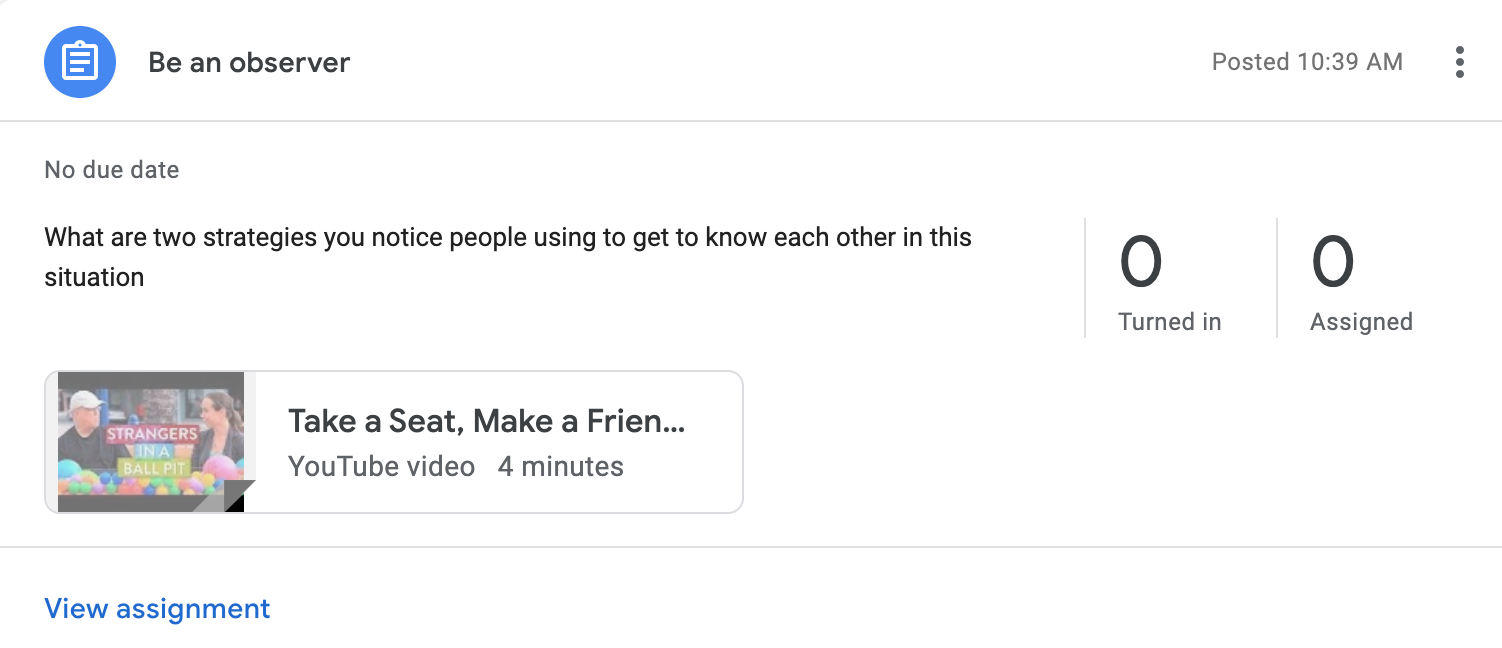Click the man in white cap on thumbnail
This screenshot has height=648, width=1502.
pos(88,425)
